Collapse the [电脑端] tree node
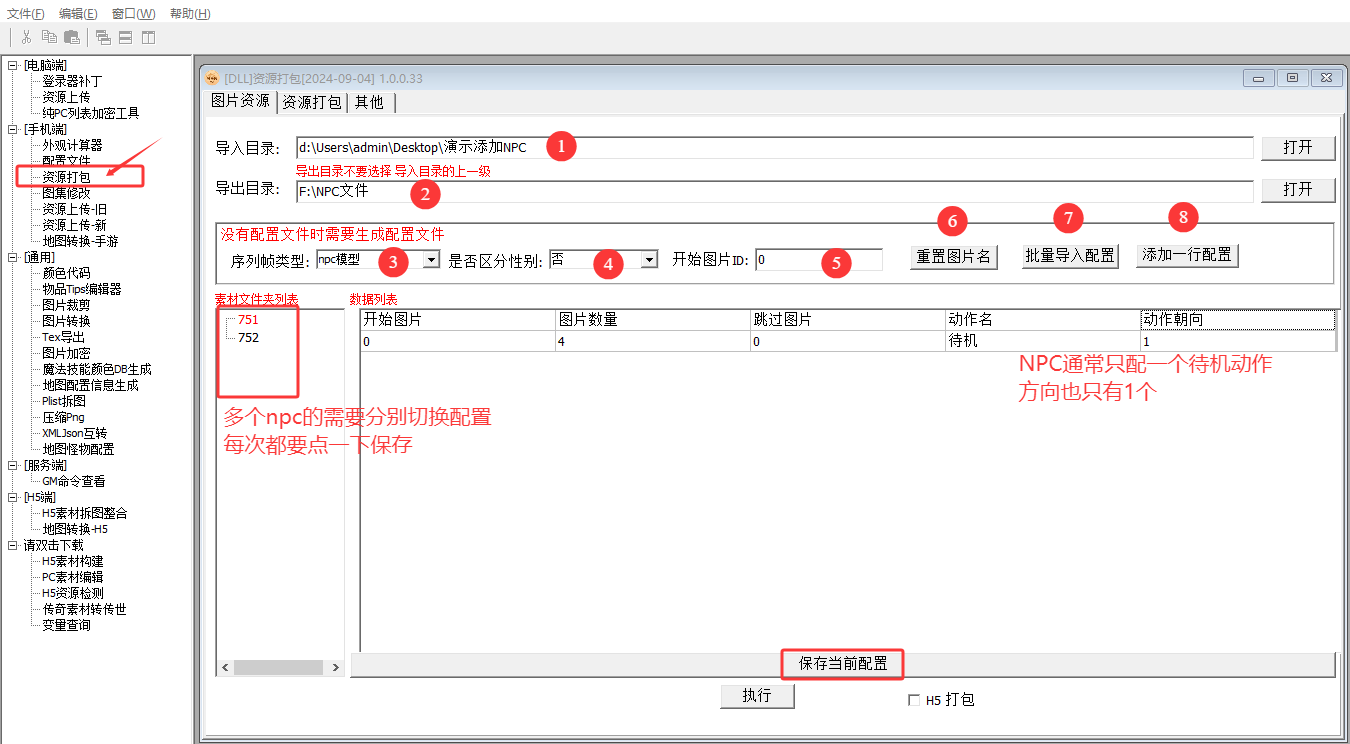 [x=13, y=65]
